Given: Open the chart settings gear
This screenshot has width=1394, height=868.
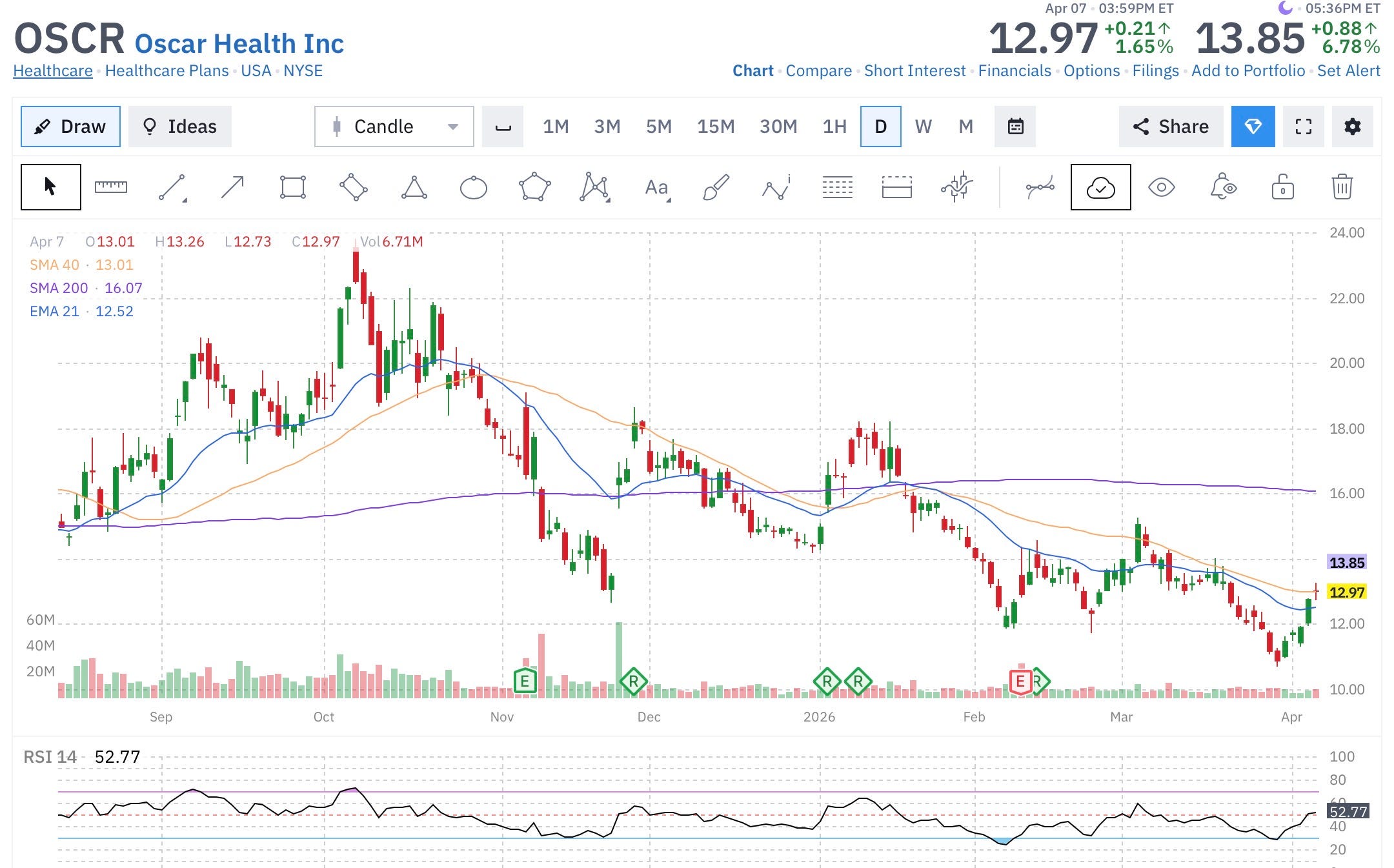Looking at the screenshot, I should [x=1353, y=126].
